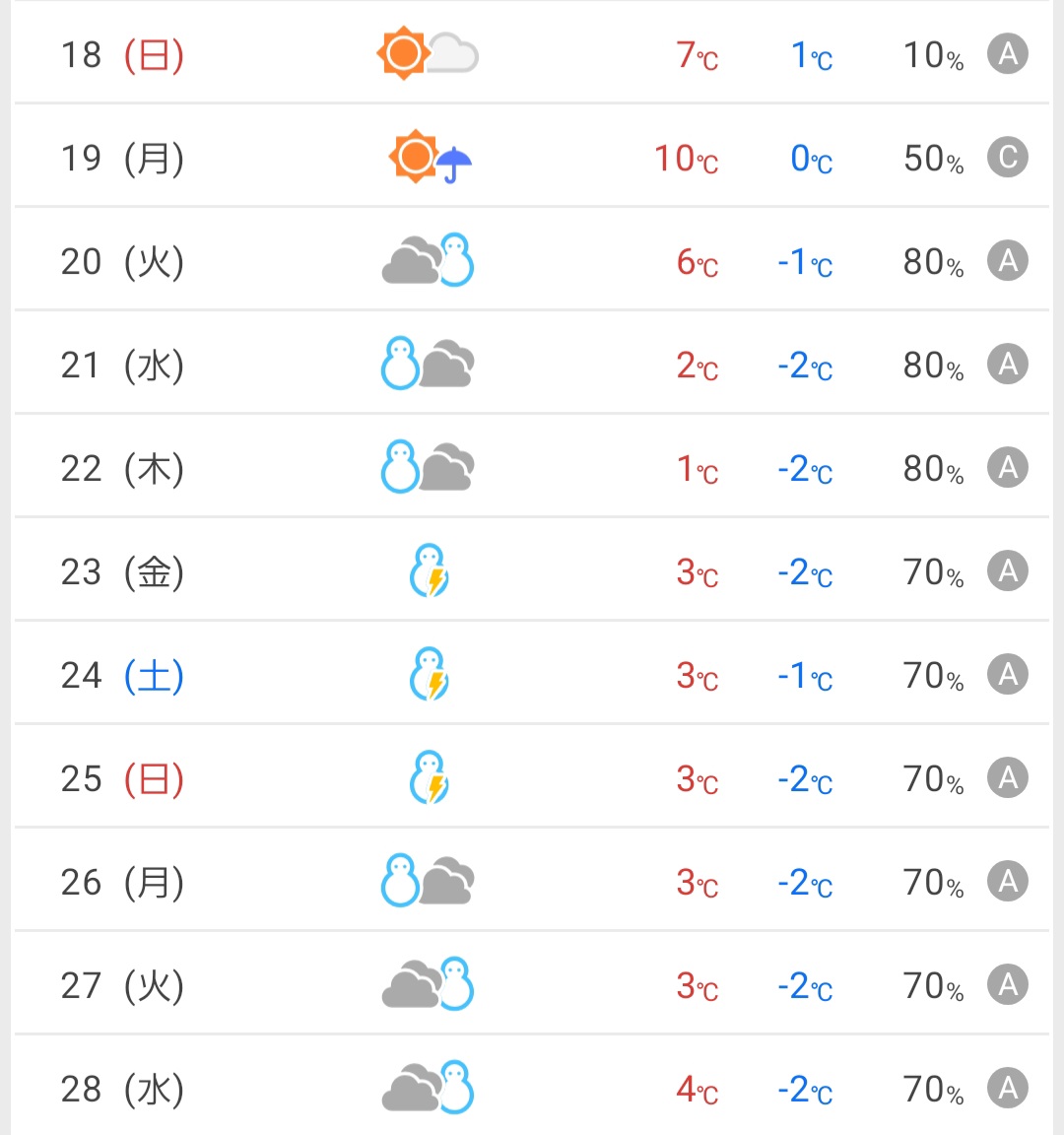Click the snow thunder icon for the 23rd
The image size is (1064, 1135).
click(430, 571)
